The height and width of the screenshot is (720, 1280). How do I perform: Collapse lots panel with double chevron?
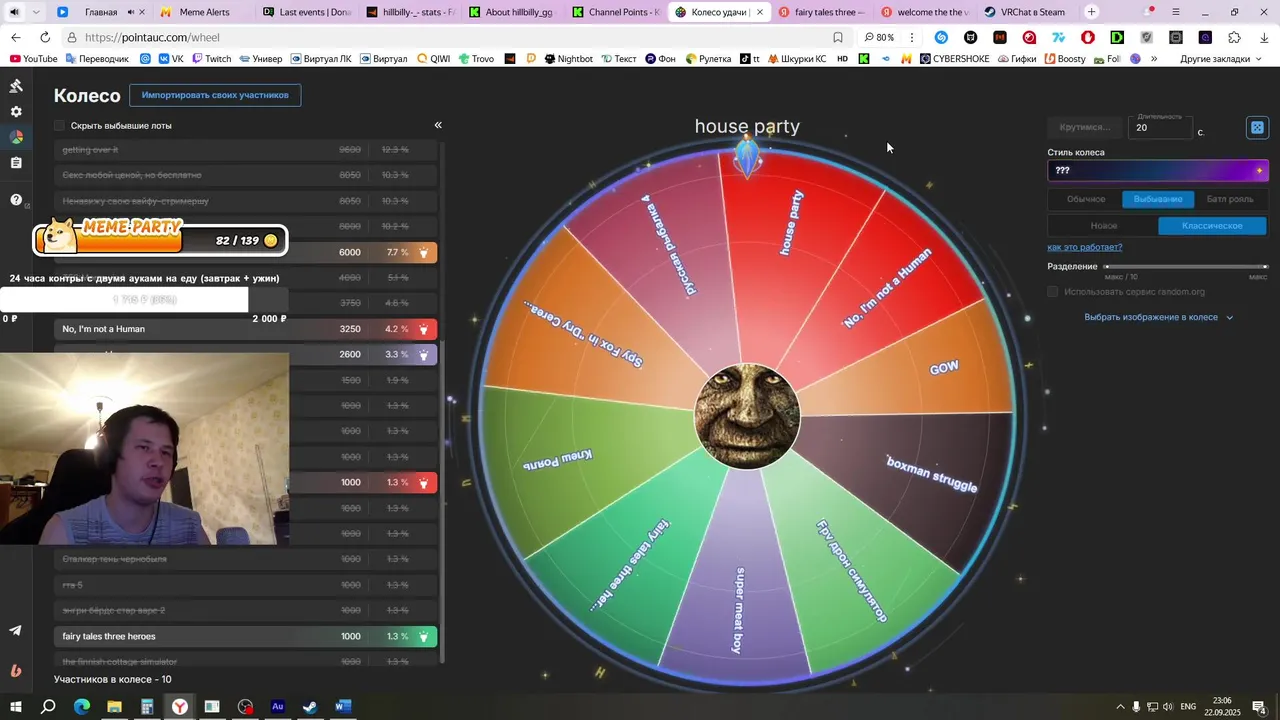tap(438, 125)
